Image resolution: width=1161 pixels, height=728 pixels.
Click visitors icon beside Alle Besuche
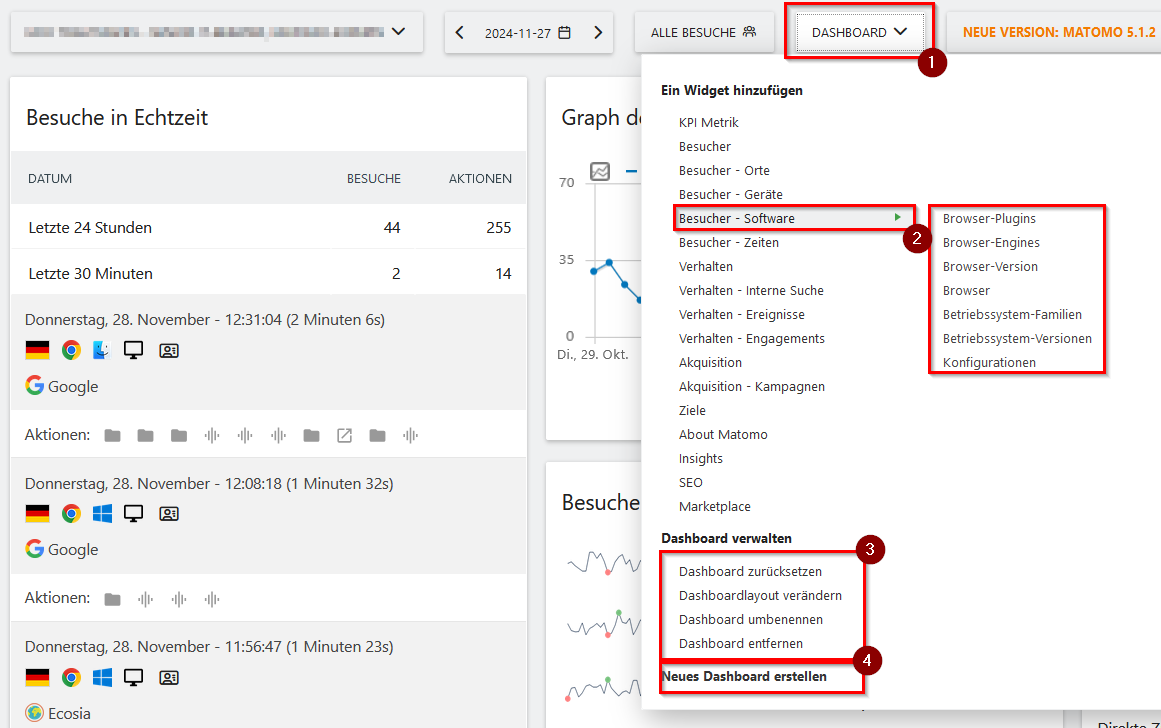[x=749, y=32]
